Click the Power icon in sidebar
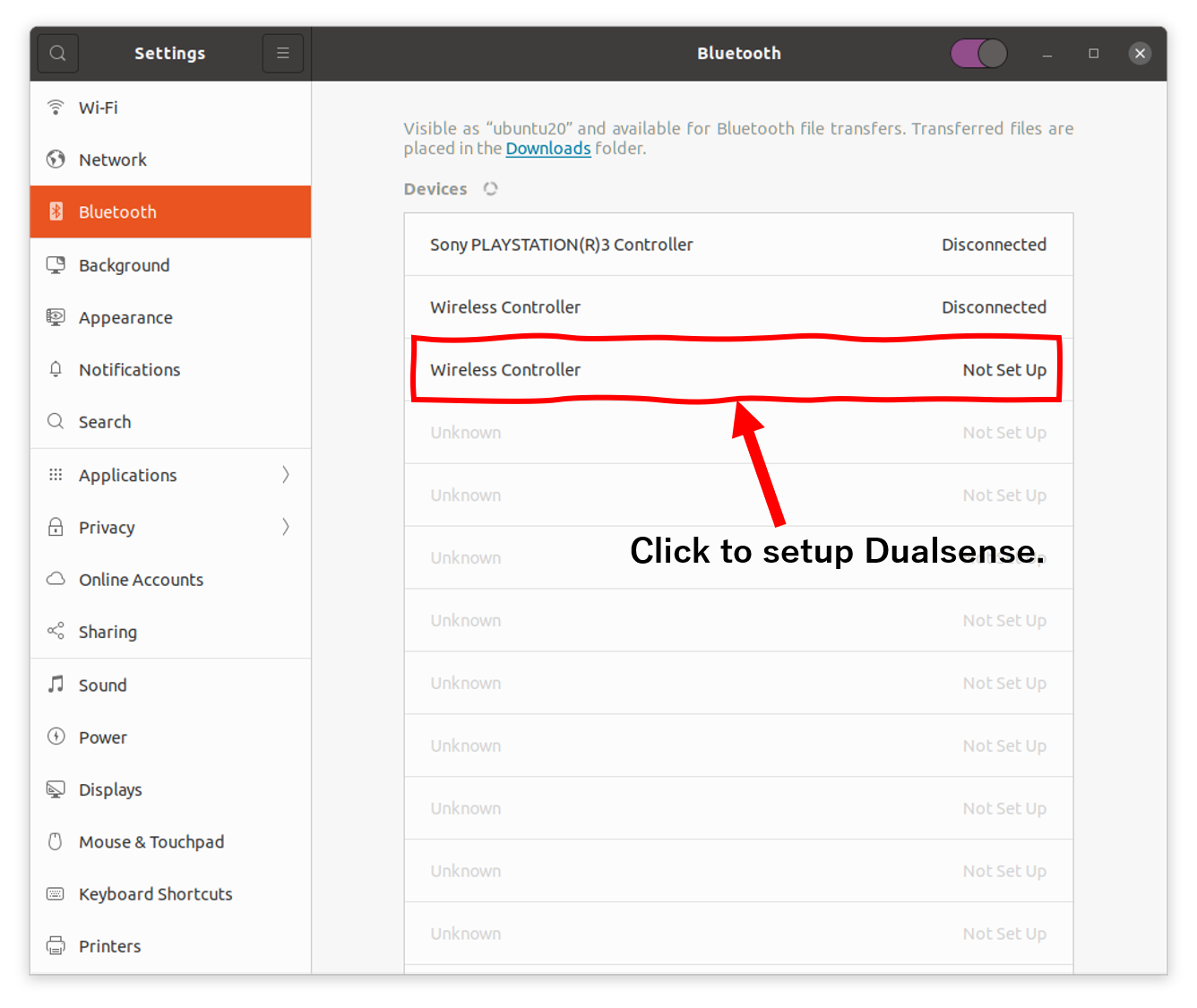Viewport: 1197px width, 1008px height. coord(56,737)
